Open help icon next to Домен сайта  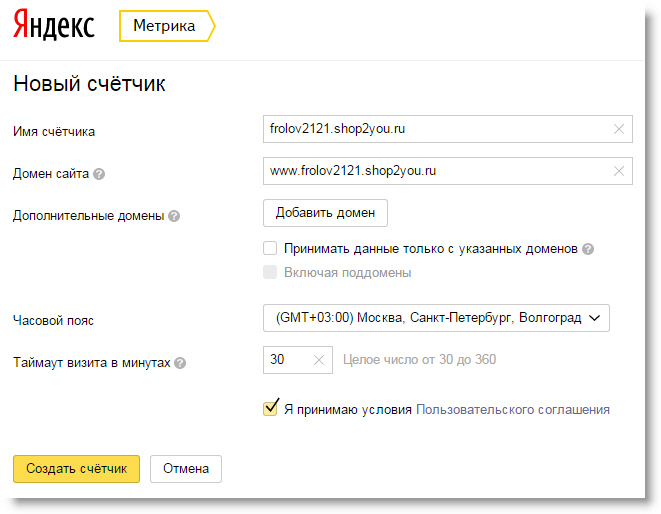click(99, 174)
